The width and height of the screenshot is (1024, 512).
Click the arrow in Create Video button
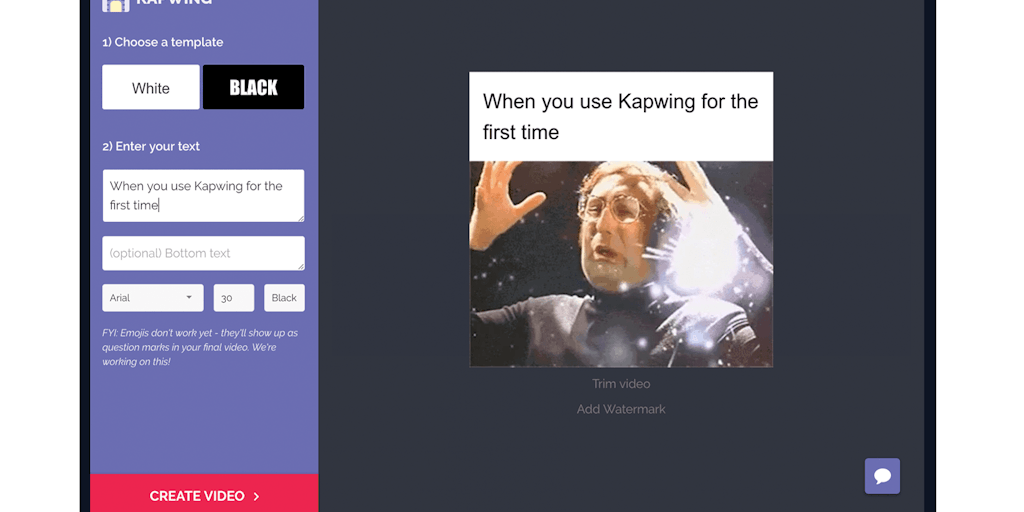(256, 496)
